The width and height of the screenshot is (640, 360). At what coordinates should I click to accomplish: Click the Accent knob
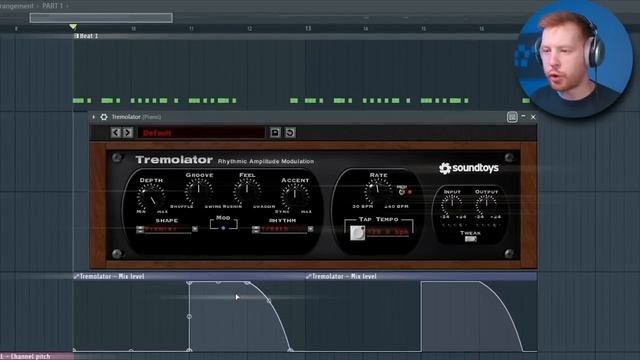click(295, 197)
